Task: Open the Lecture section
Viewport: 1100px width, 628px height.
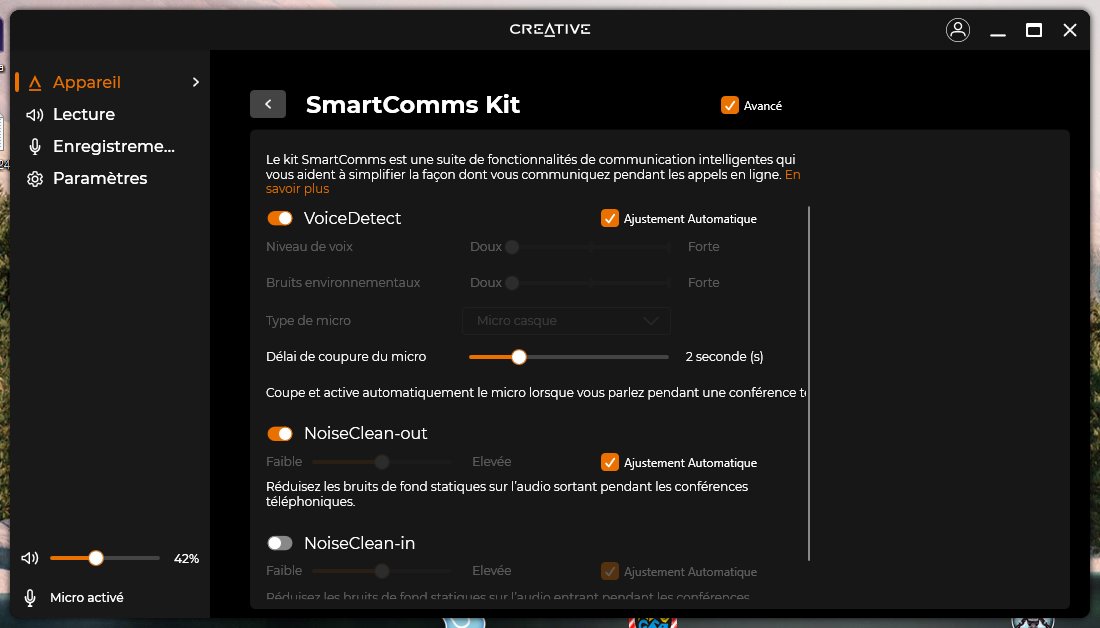Action: [84, 115]
